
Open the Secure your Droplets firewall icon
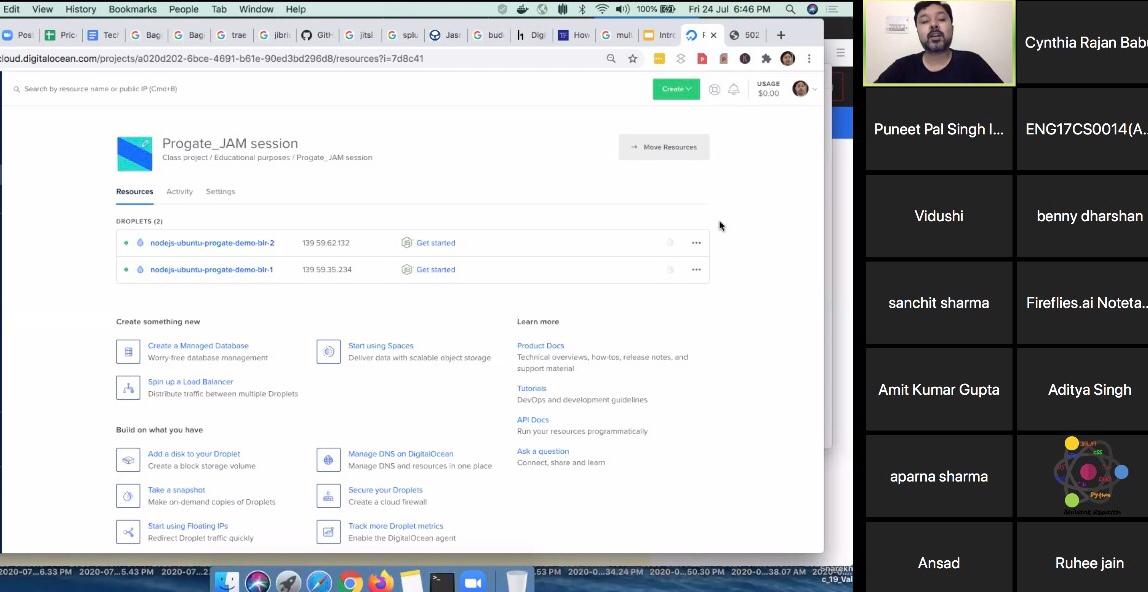pos(328,495)
